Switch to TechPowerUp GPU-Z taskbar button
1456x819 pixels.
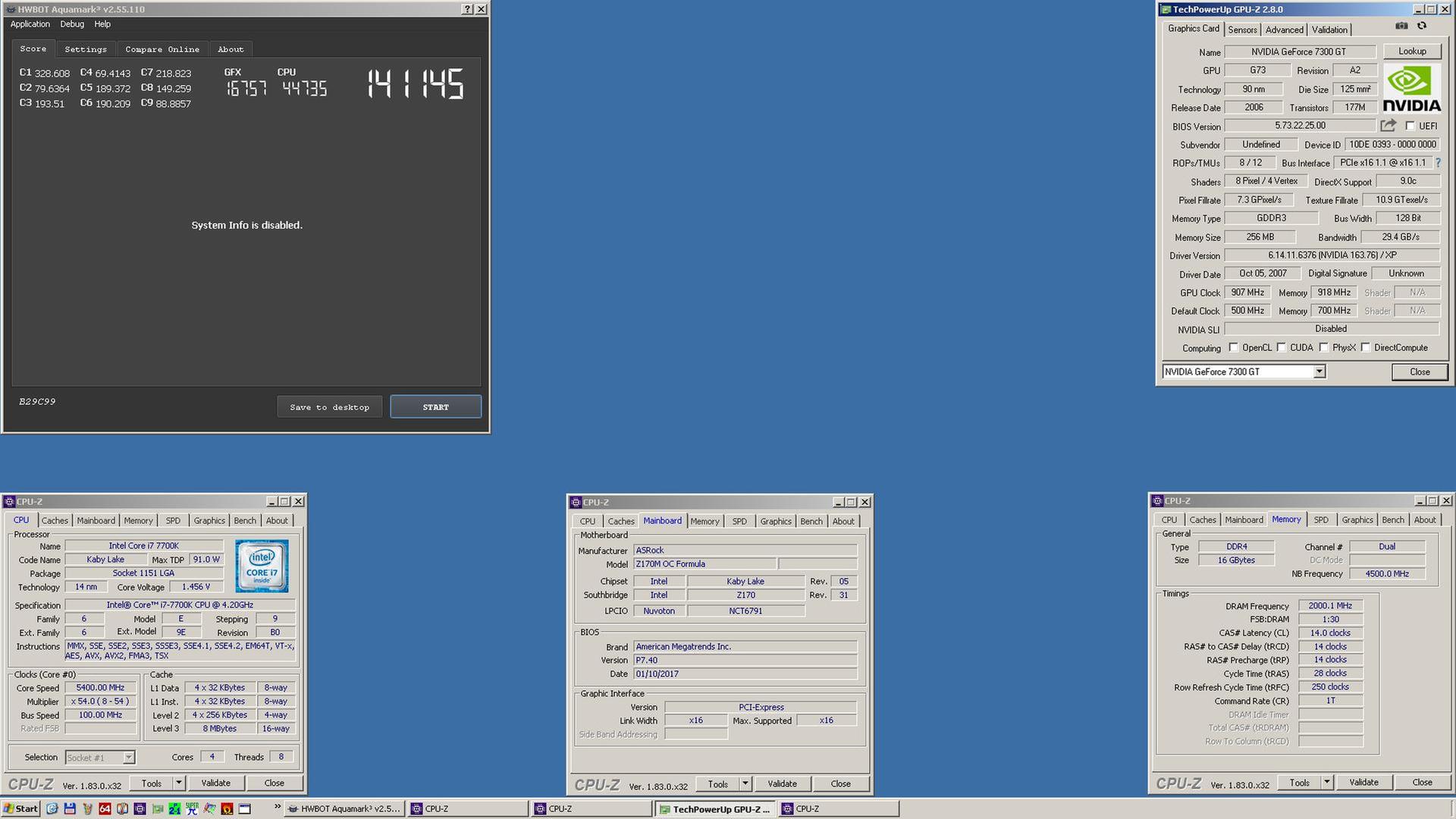[715, 809]
